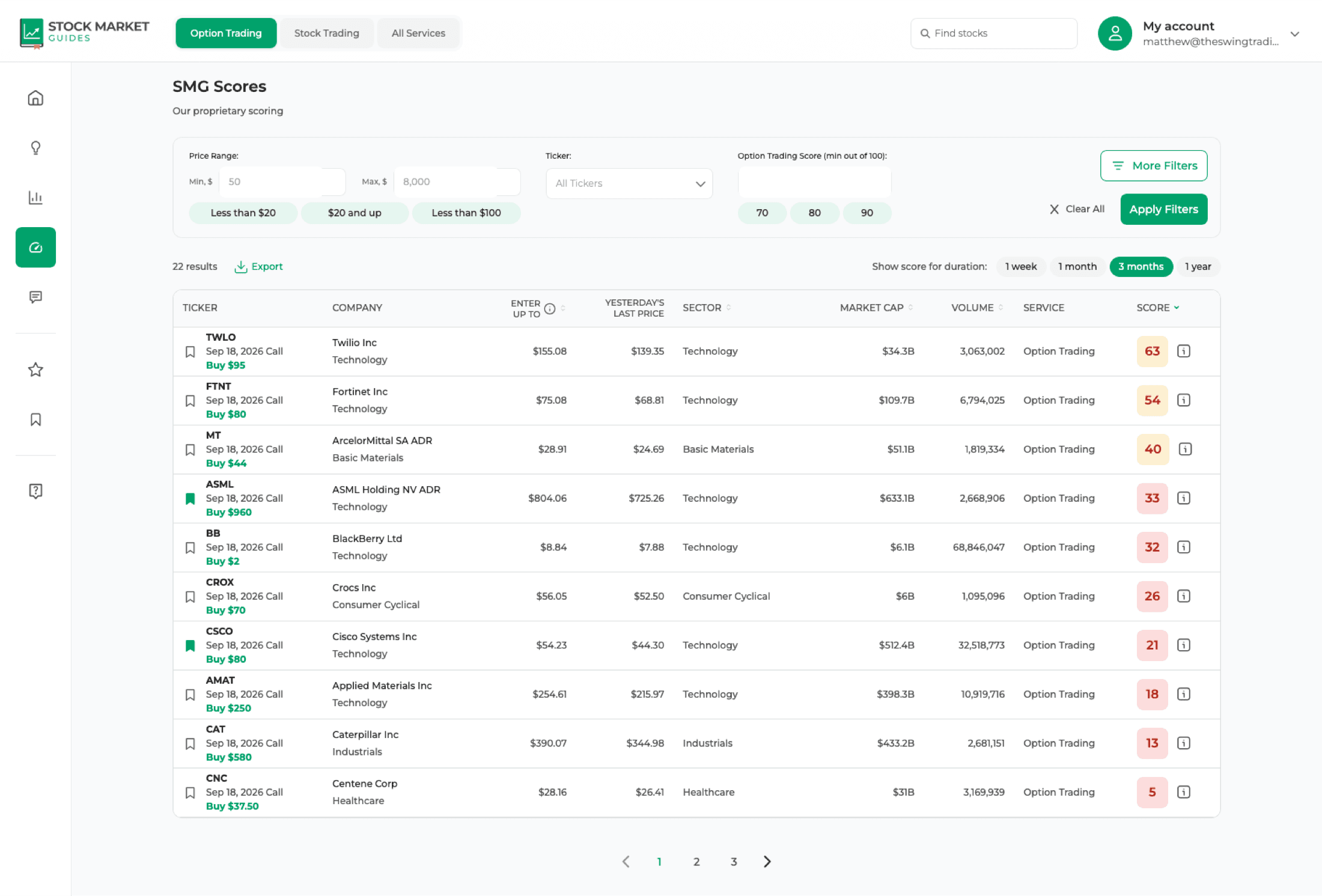Screen dimensions: 1322x896
Task: Open score info icon for FTNT row
Action: (1184, 400)
